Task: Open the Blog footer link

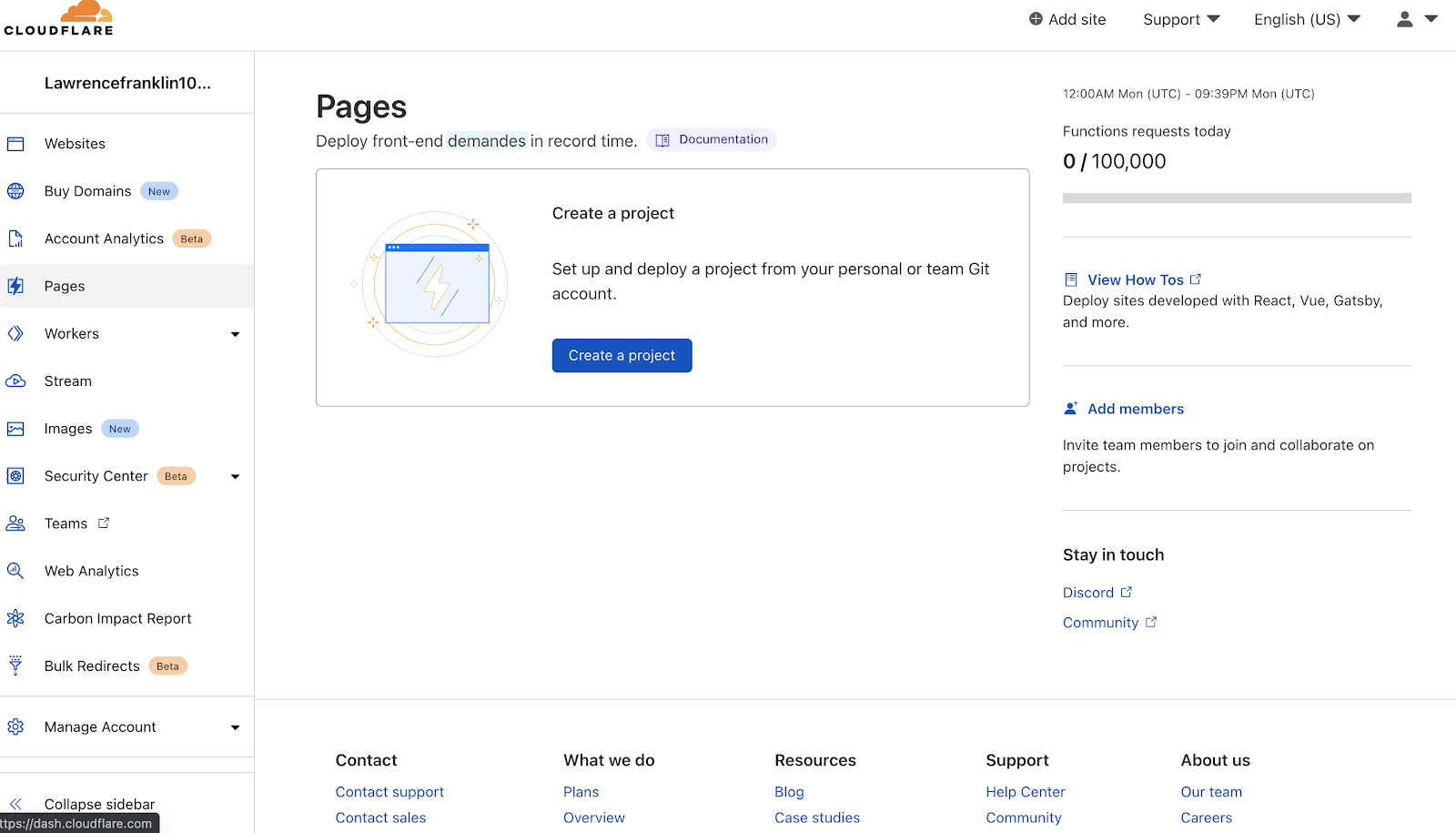Action: pos(789,792)
